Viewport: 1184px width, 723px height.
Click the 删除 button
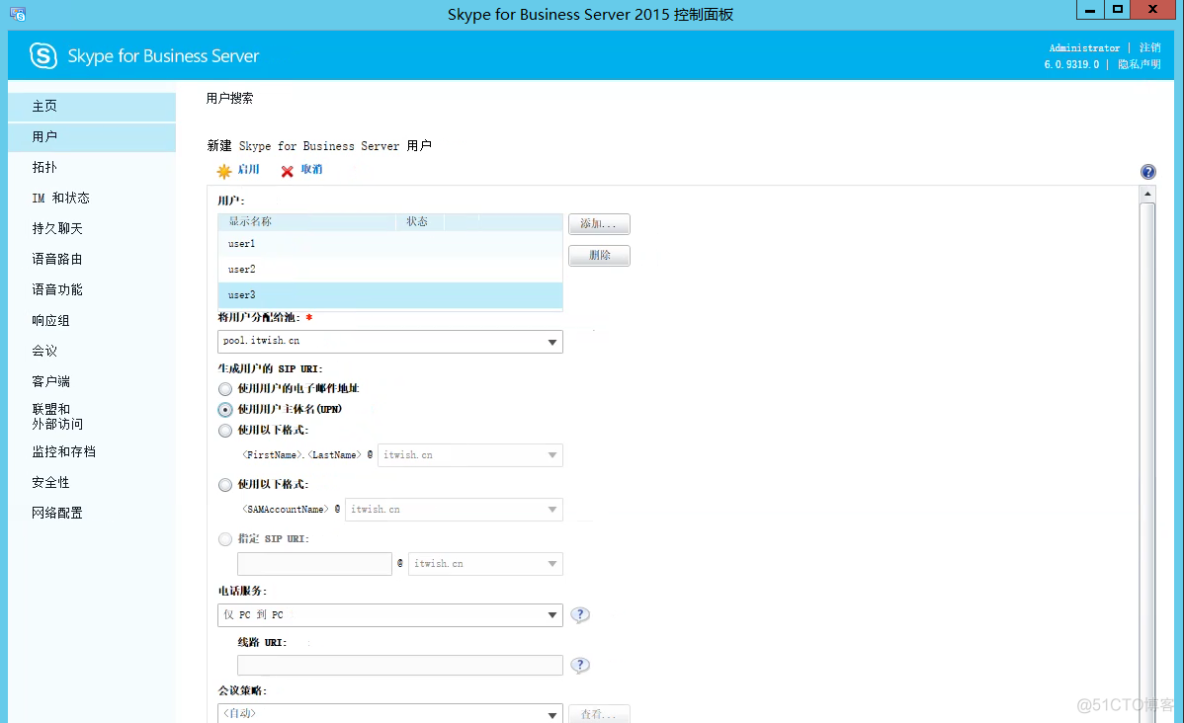(599, 255)
